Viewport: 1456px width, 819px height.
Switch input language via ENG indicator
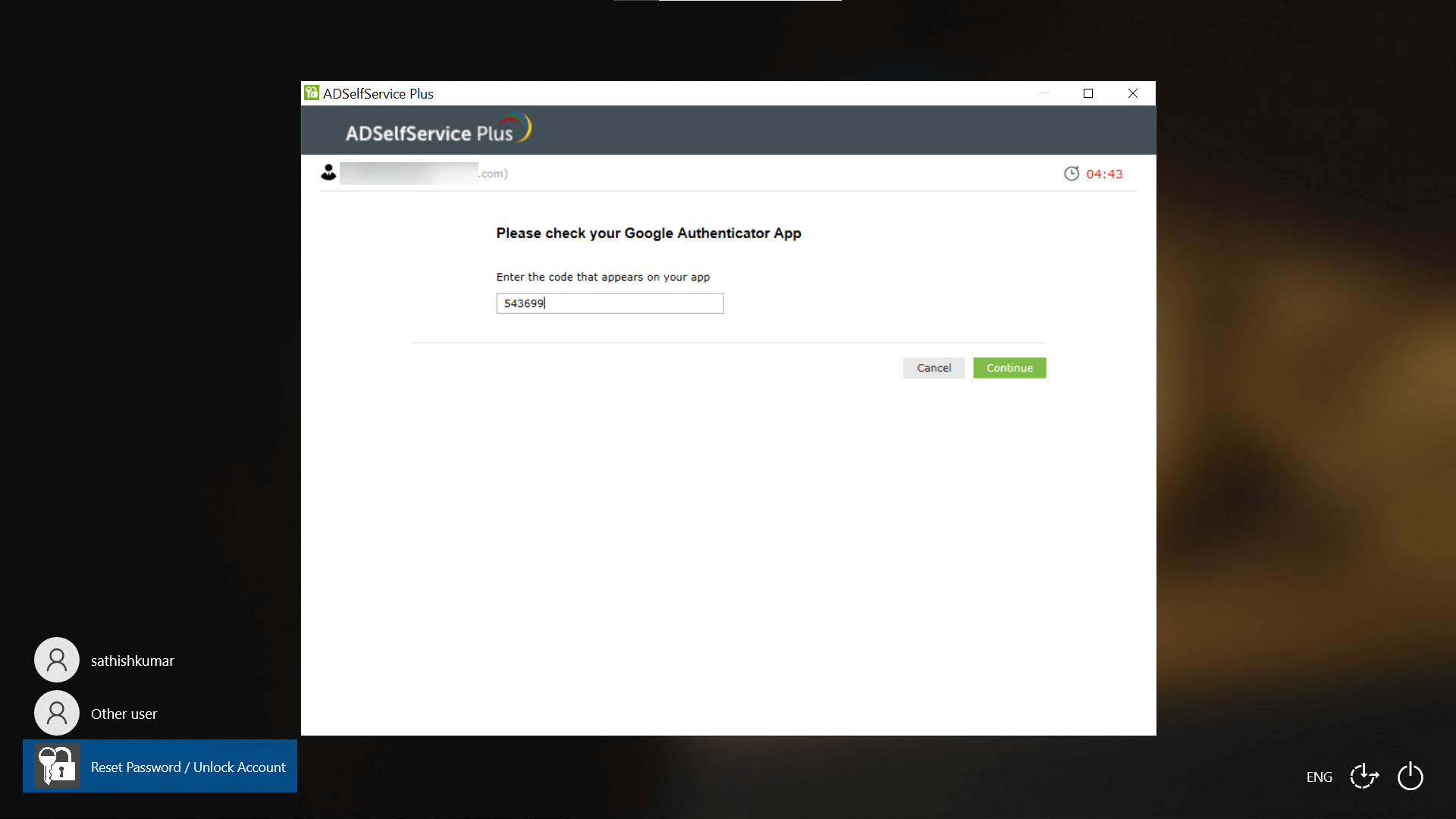(x=1319, y=777)
